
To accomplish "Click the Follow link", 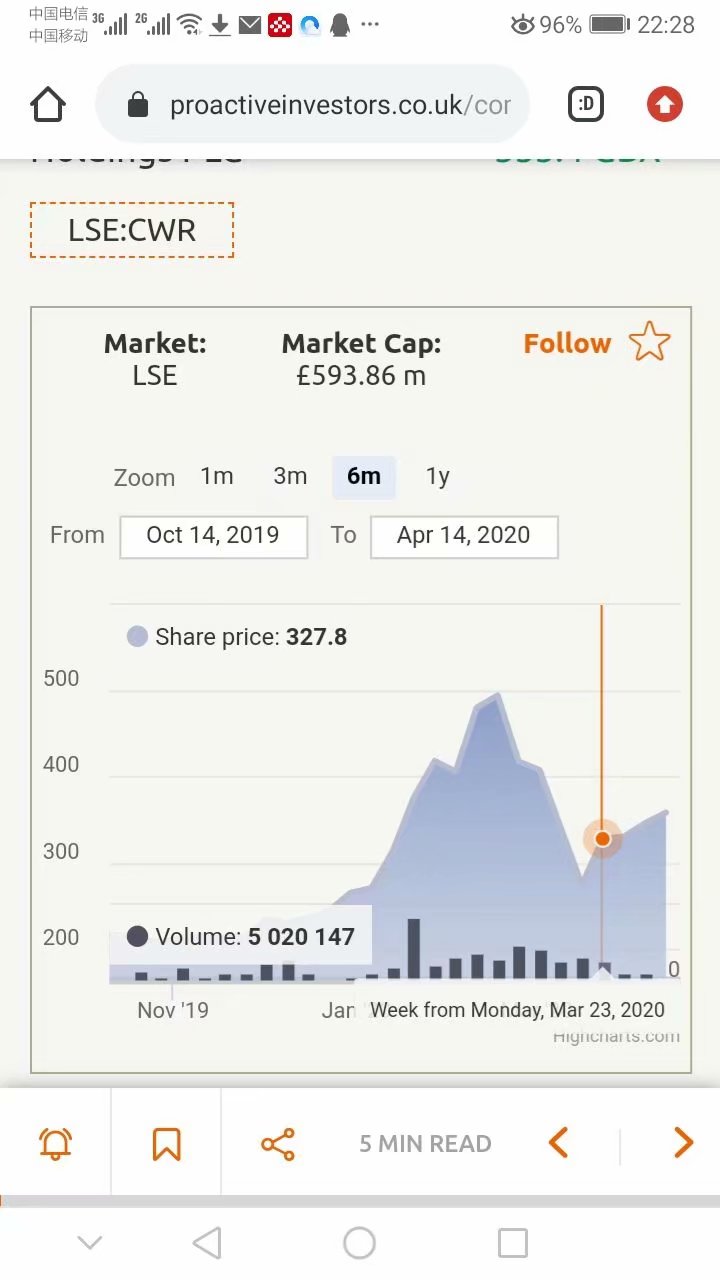I will (567, 343).
